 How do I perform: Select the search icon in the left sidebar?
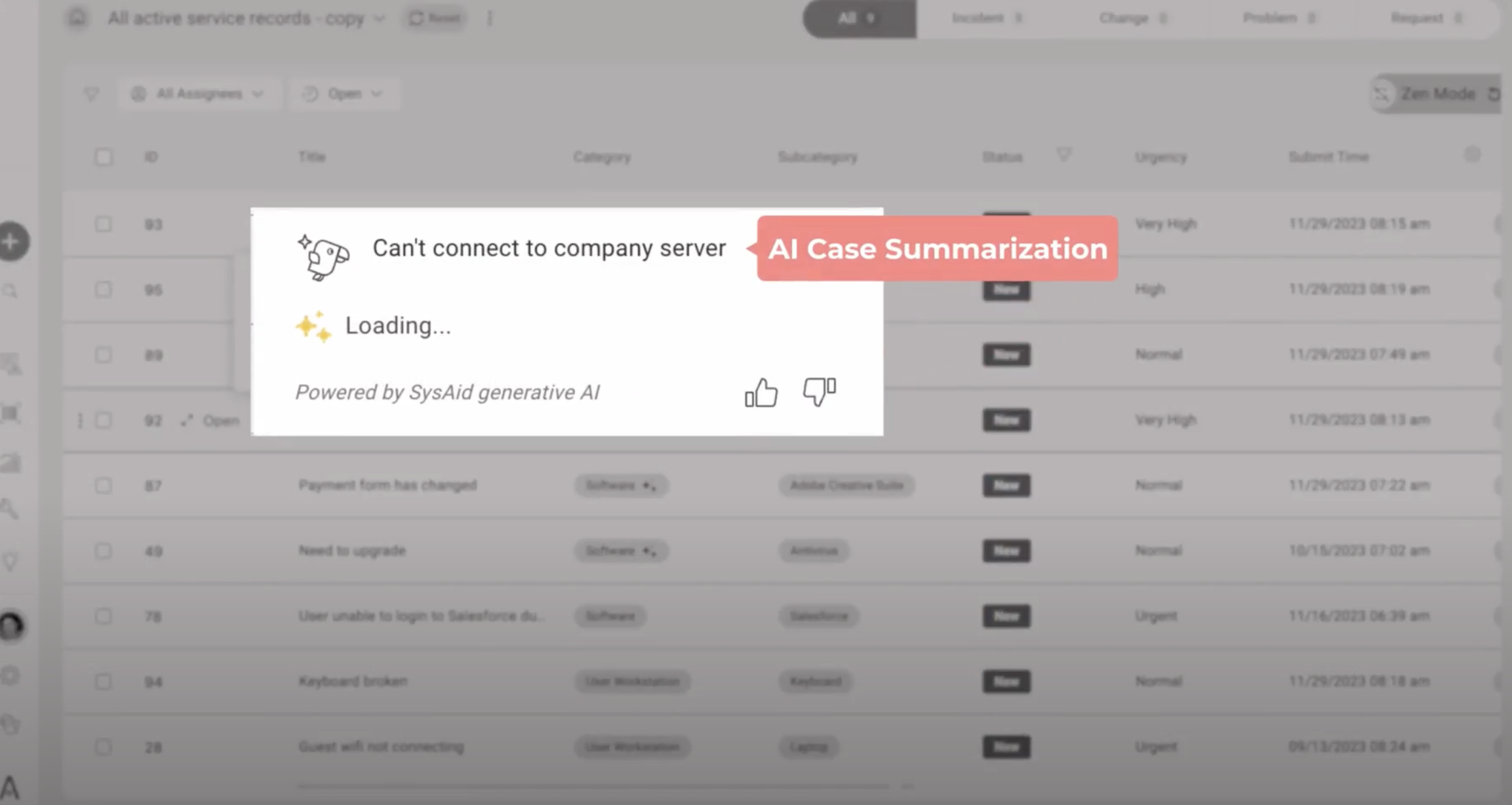point(10,290)
